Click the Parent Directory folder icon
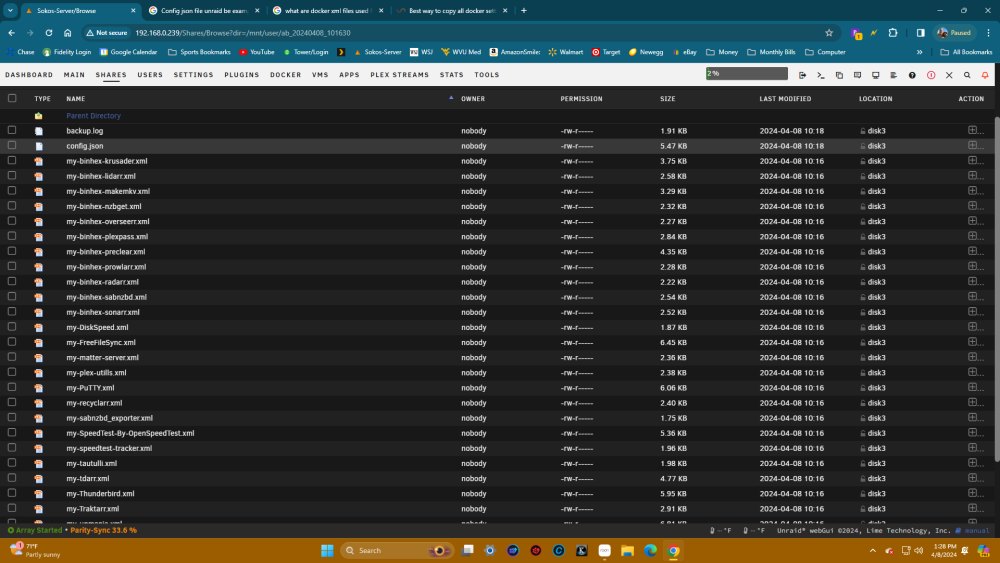The width and height of the screenshot is (1000, 563). coord(39,116)
